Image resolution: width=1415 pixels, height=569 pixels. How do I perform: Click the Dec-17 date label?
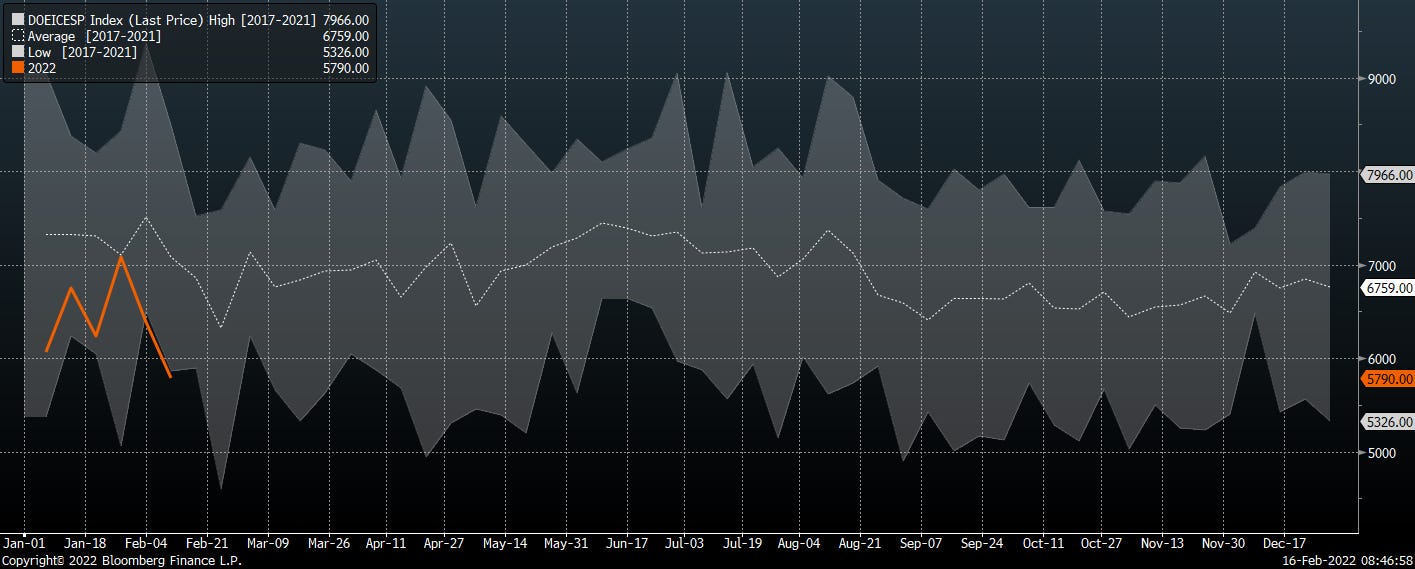[x=1283, y=544]
